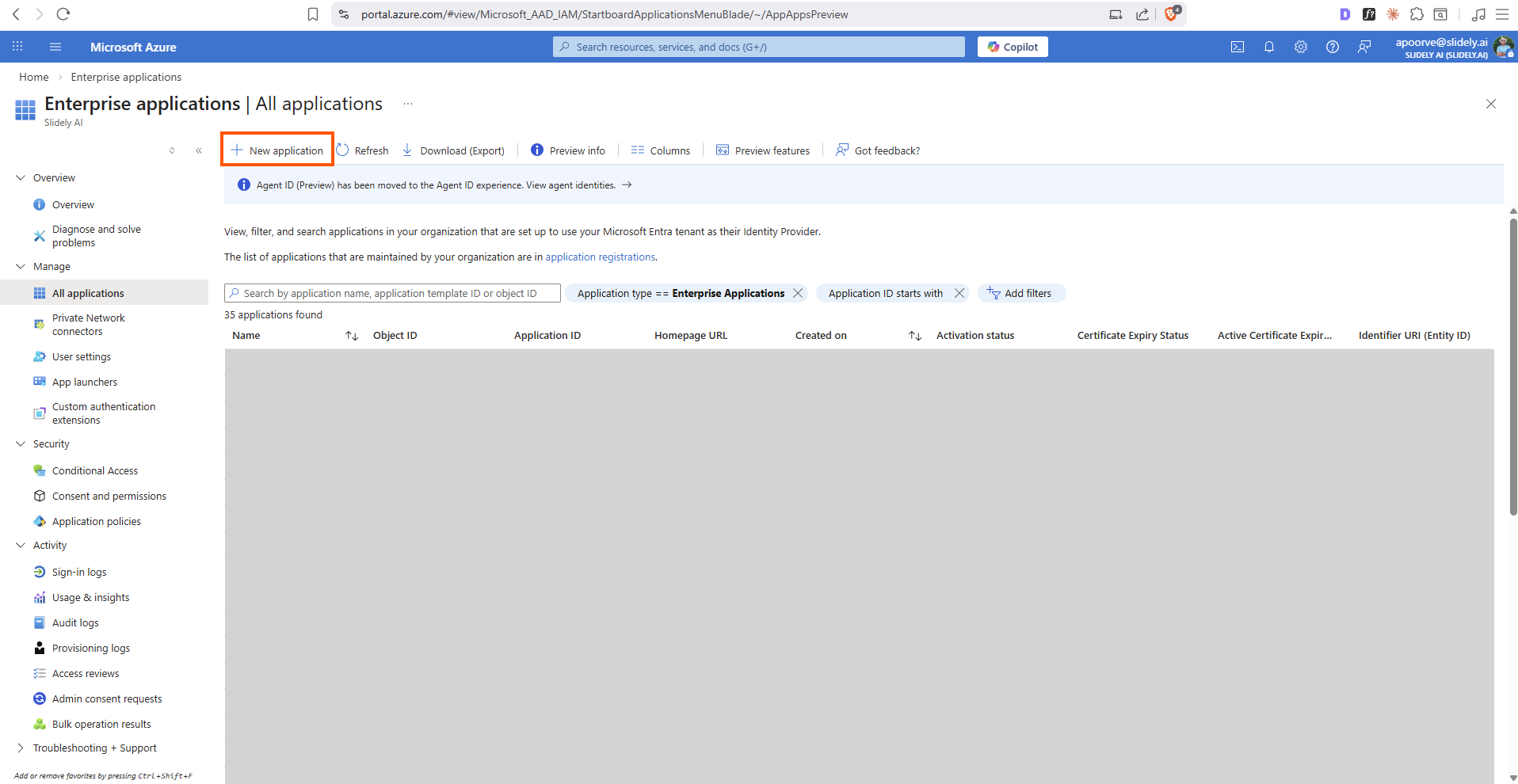Click Enterprise applications breadcrumb
The image size is (1518, 784).
tap(126, 77)
